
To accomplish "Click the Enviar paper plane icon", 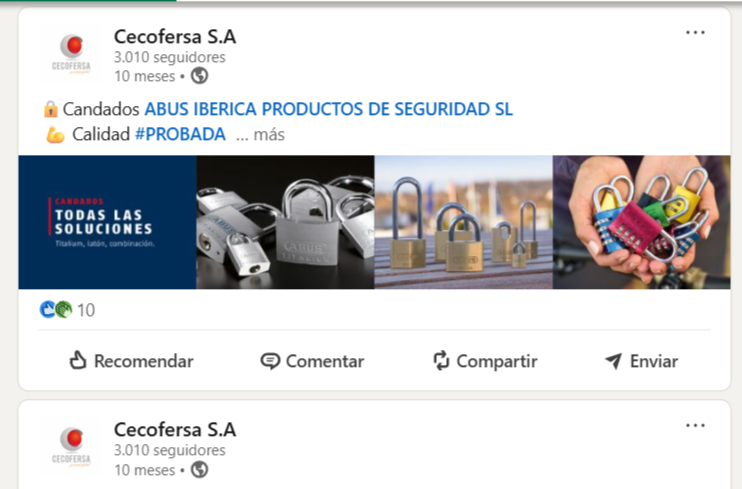I will tap(613, 361).
